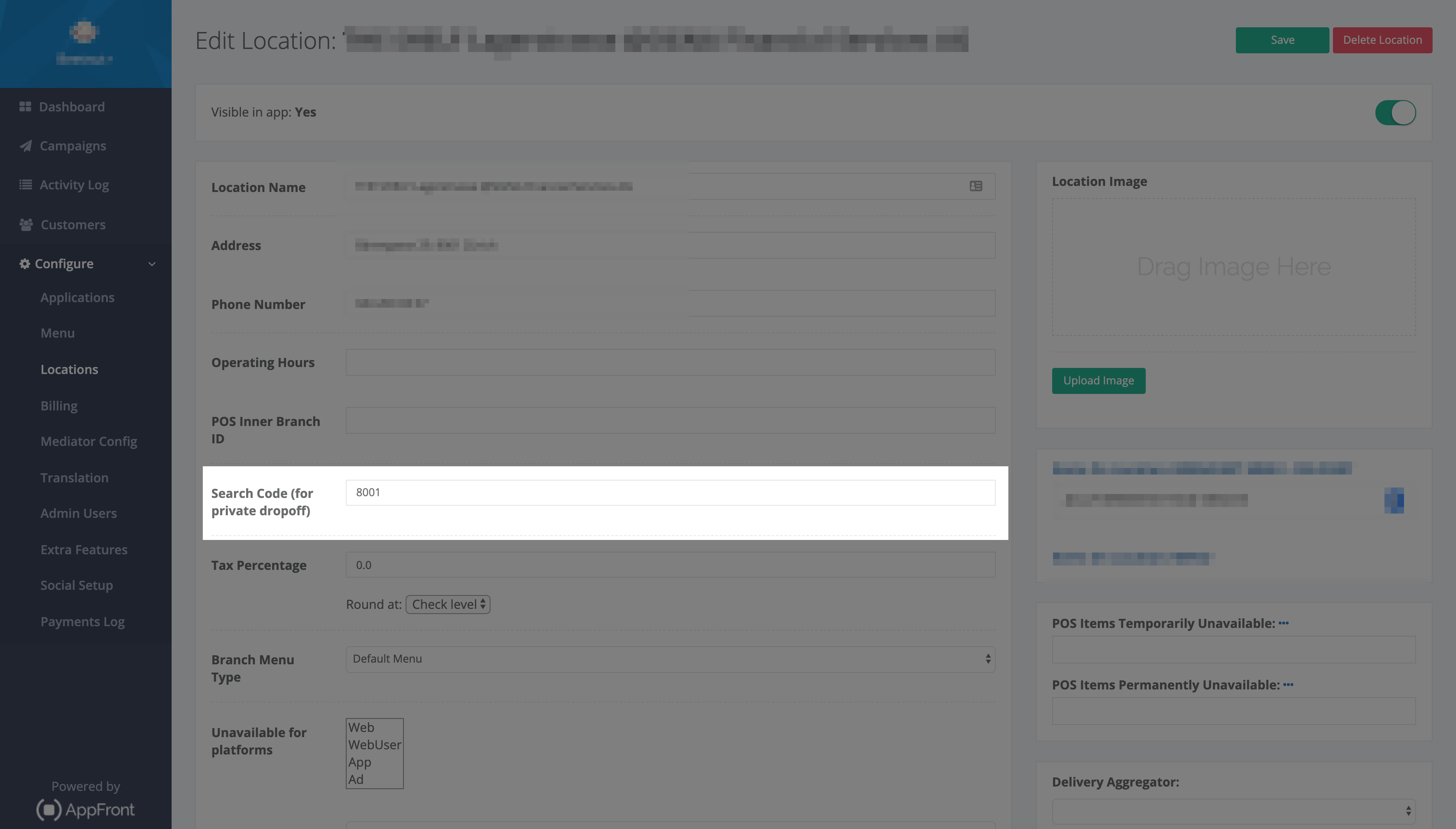This screenshot has width=1456, height=829.
Task: Open the Campaigns section
Action: [x=73, y=146]
